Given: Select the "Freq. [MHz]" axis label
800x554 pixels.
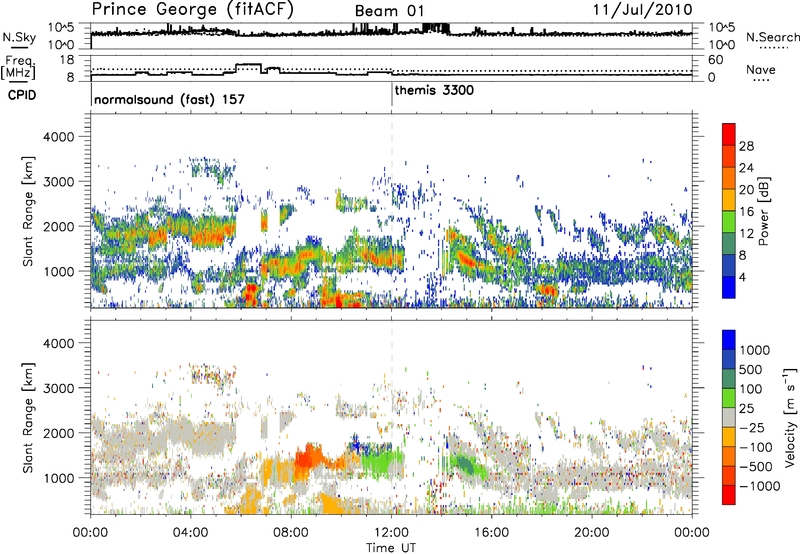Looking at the screenshot, I should pos(19,68).
